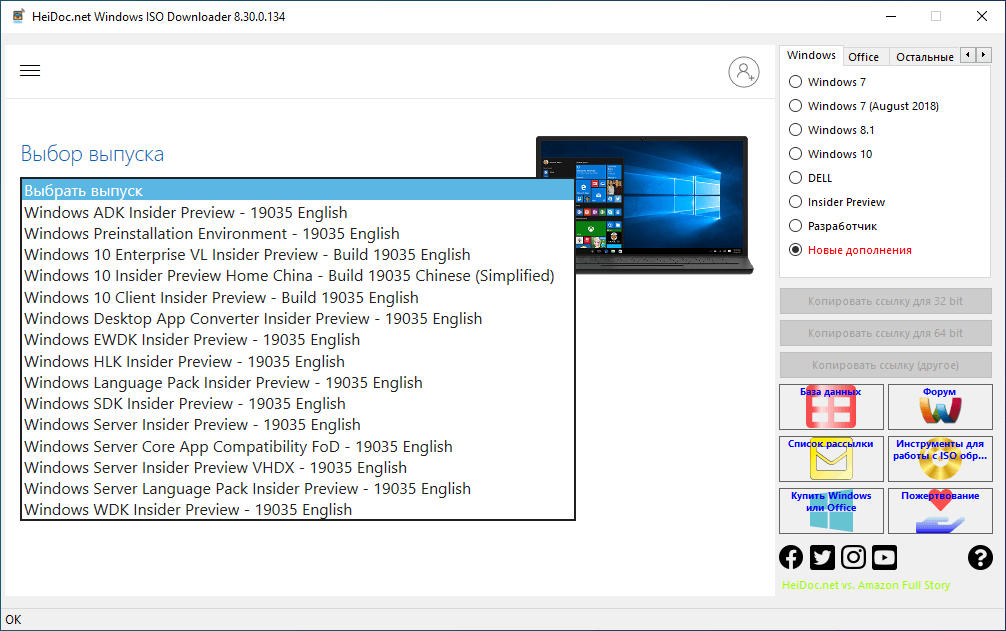Click the help question mark icon
The height and width of the screenshot is (631, 1006).
[980, 557]
